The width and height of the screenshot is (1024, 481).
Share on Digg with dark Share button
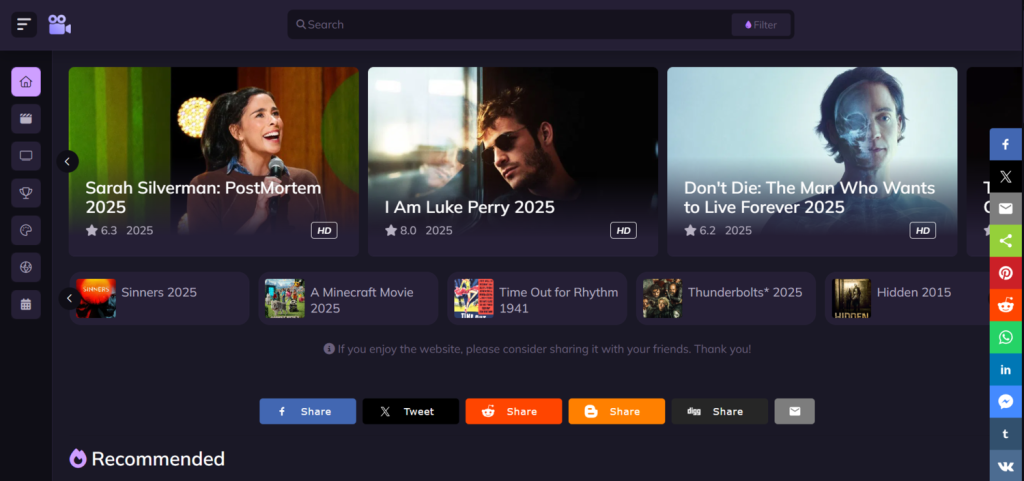pos(720,411)
